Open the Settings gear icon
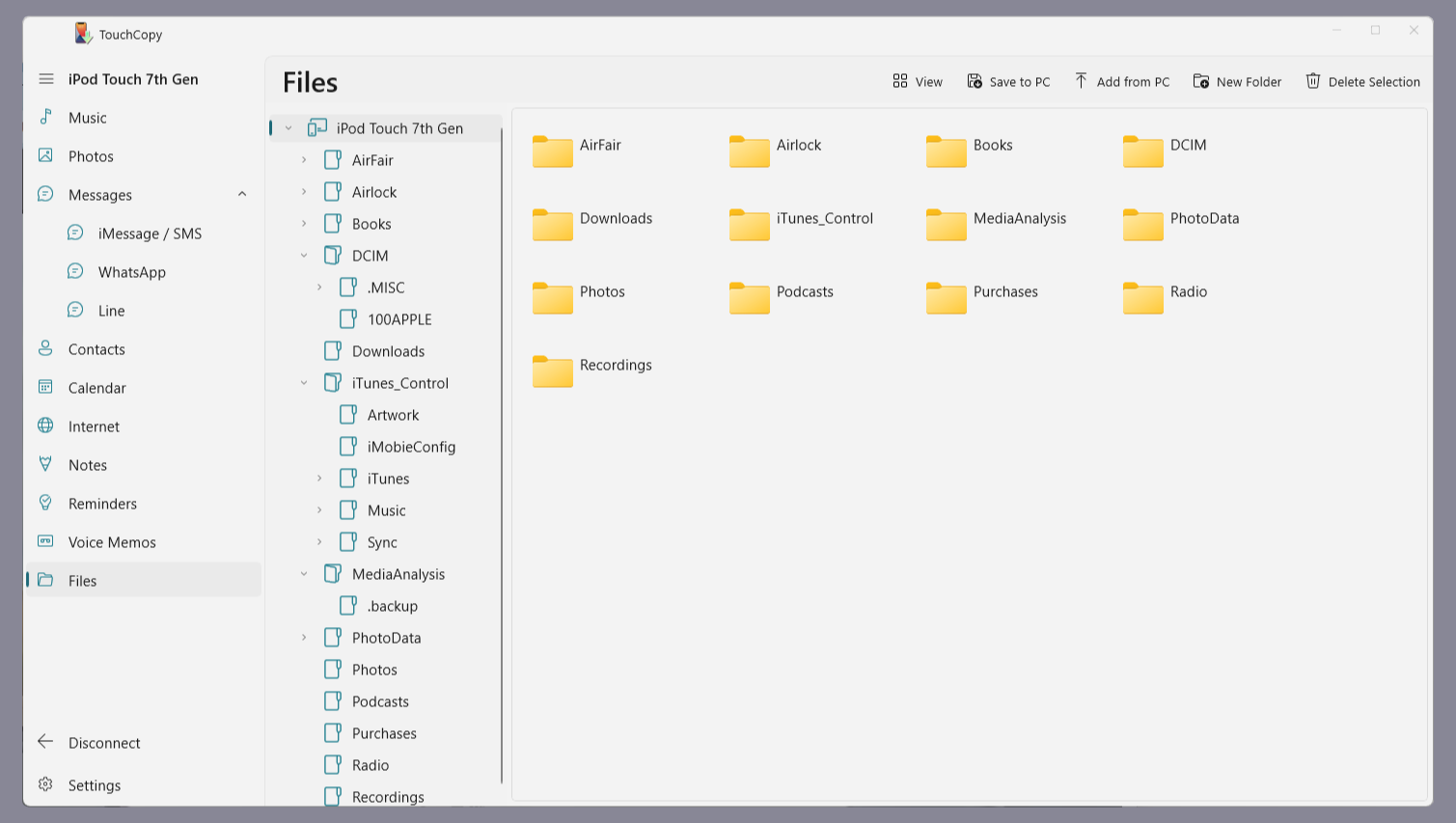The height and width of the screenshot is (823, 1456). 45,784
